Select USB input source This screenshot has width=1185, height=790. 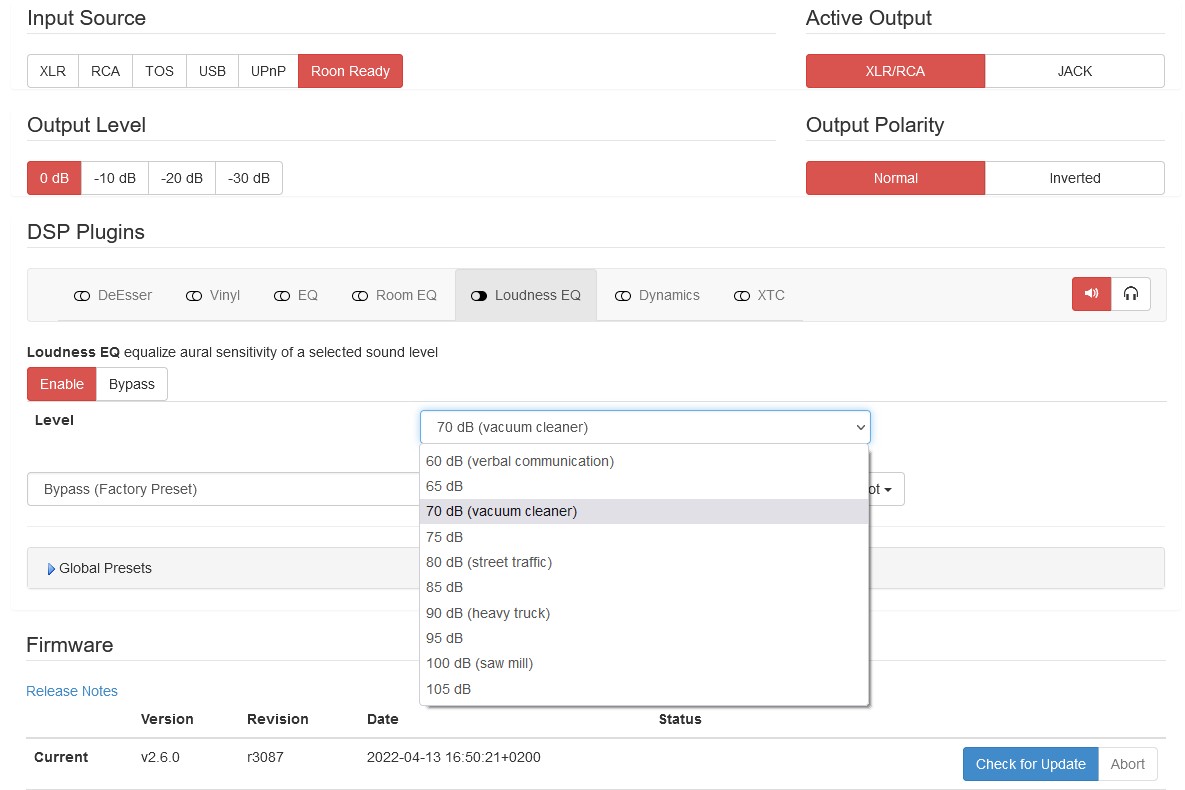coord(212,71)
